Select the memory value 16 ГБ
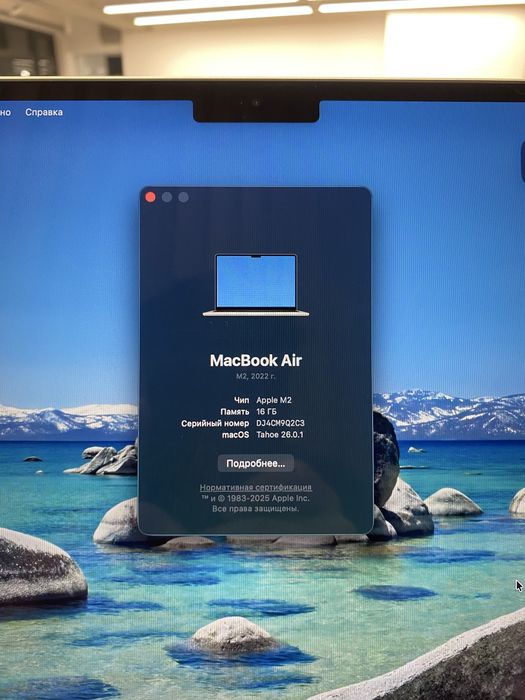 (267, 412)
